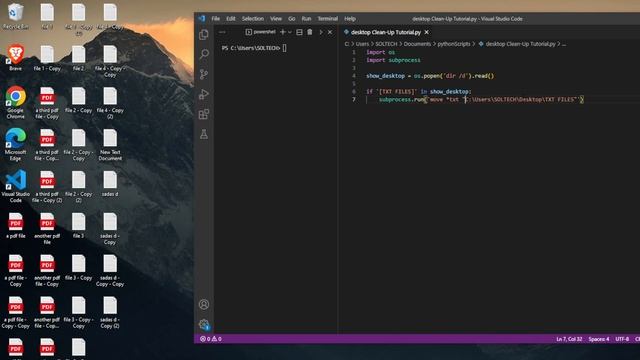Image resolution: width=640 pixels, height=360 pixels.
Task: Select the 'New Text Document' desktop file
Action: pos(110,144)
